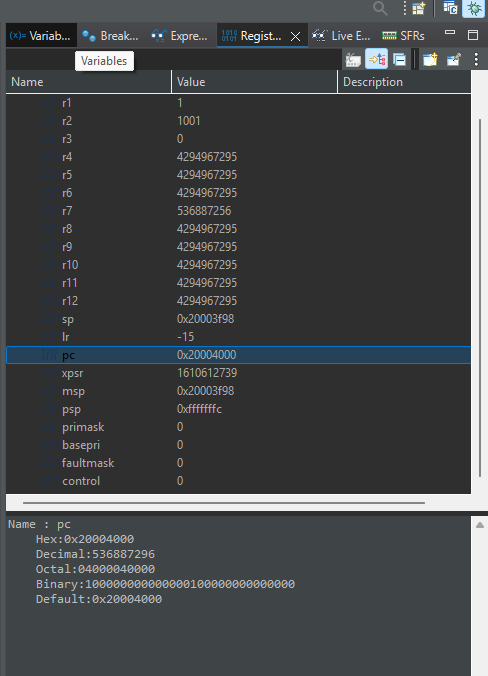Select the xpsr register row
Image resolution: width=488 pixels, height=676 pixels.
tap(238, 373)
